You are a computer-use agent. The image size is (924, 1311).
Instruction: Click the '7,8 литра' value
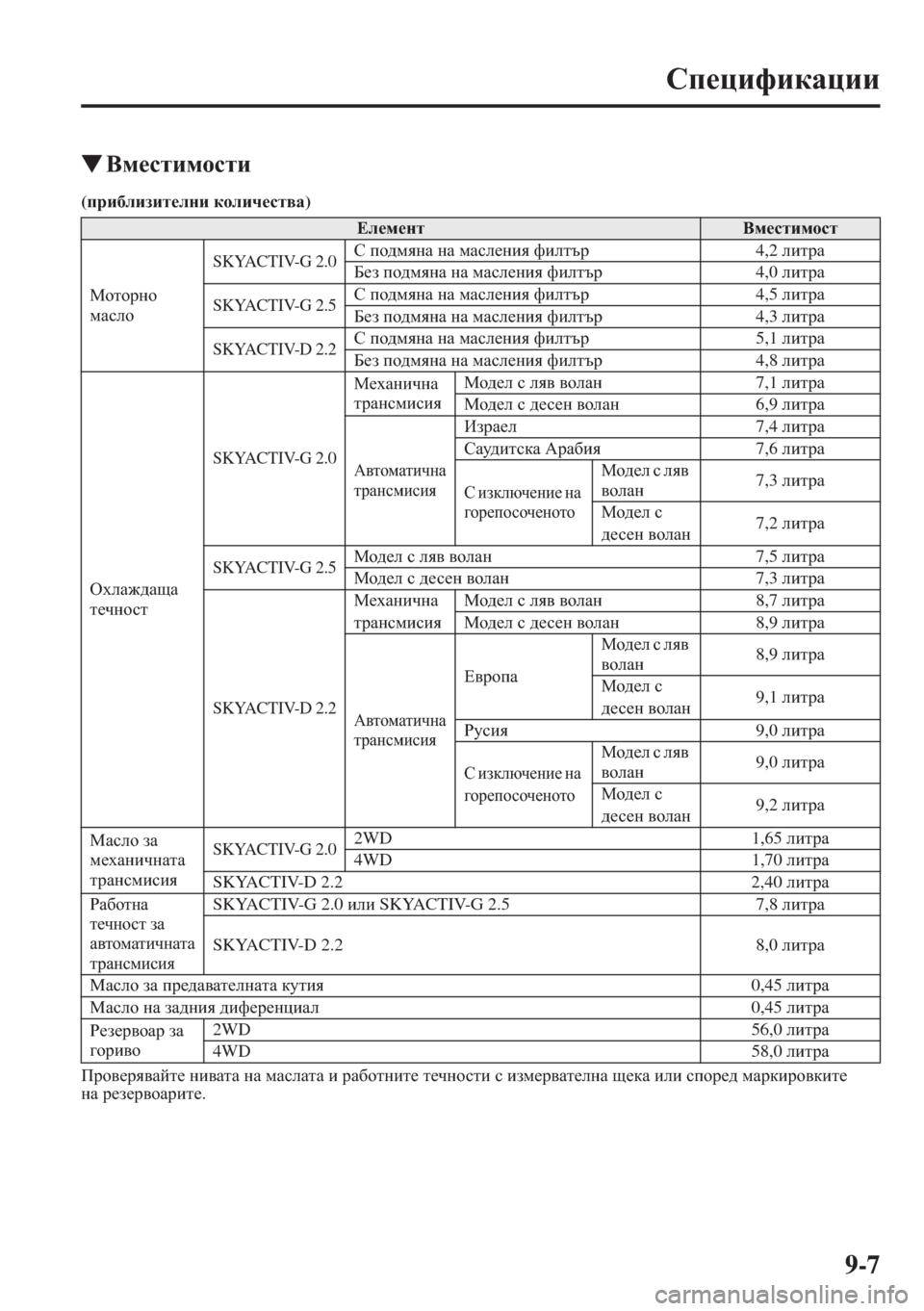pyautogui.click(x=789, y=906)
